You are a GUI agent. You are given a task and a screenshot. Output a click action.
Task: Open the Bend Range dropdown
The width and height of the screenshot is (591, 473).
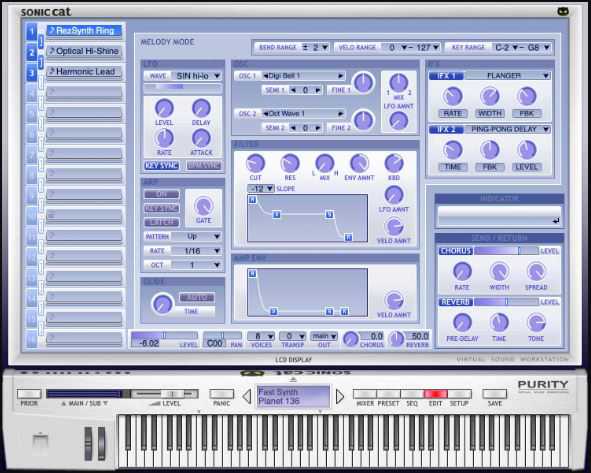point(315,47)
